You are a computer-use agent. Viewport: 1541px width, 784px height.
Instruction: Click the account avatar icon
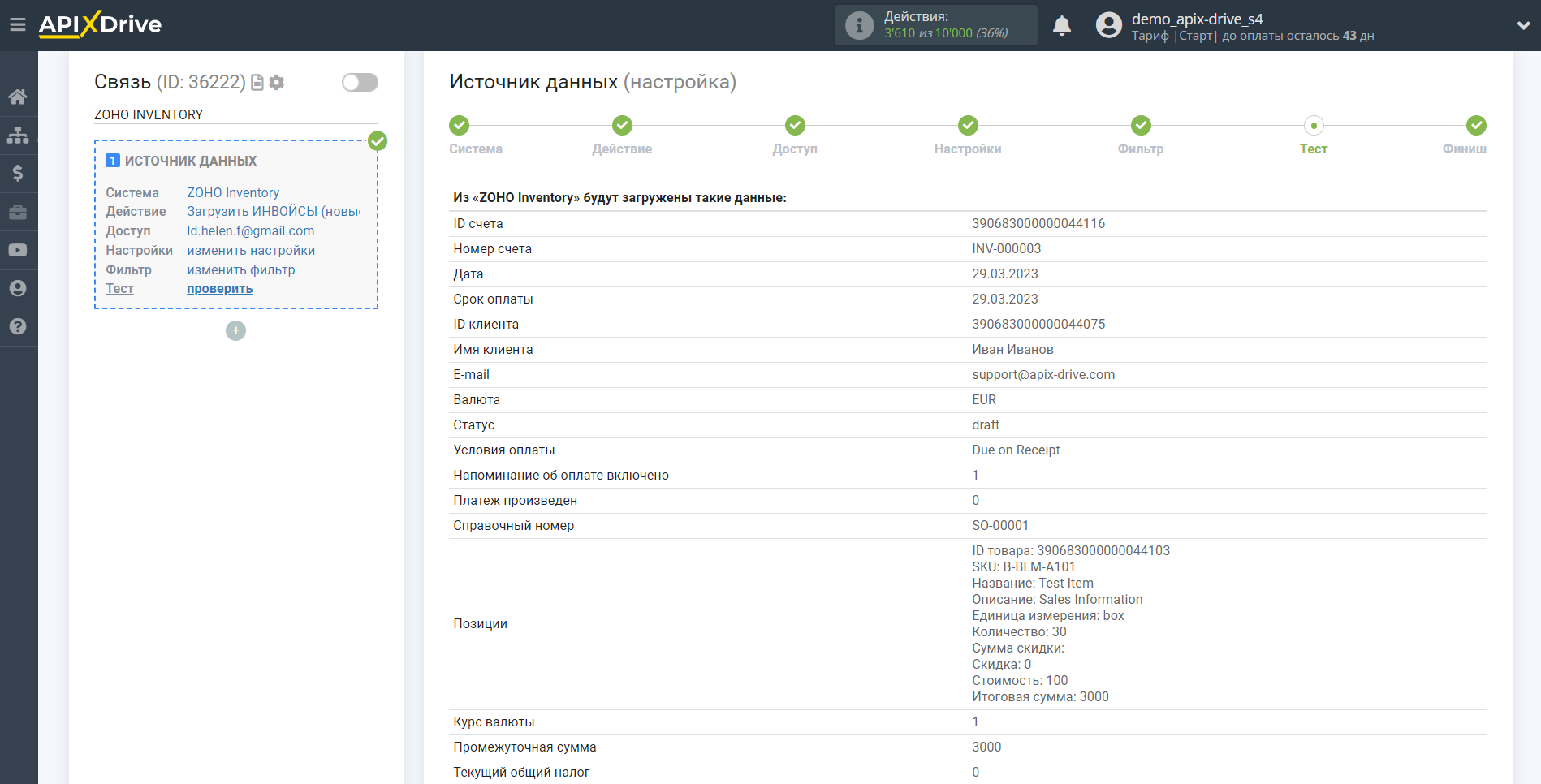[1108, 25]
